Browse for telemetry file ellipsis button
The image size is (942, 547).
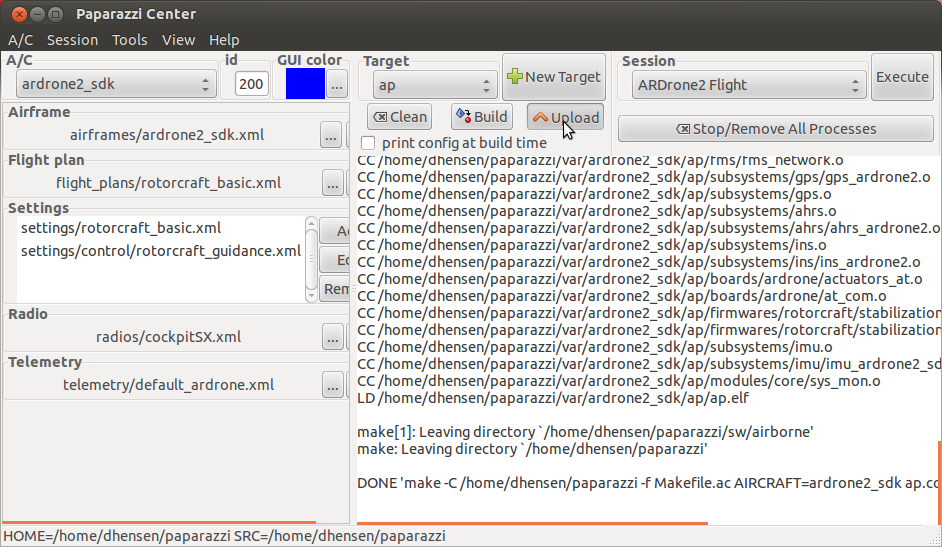pyautogui.click(x=332, y=385)
